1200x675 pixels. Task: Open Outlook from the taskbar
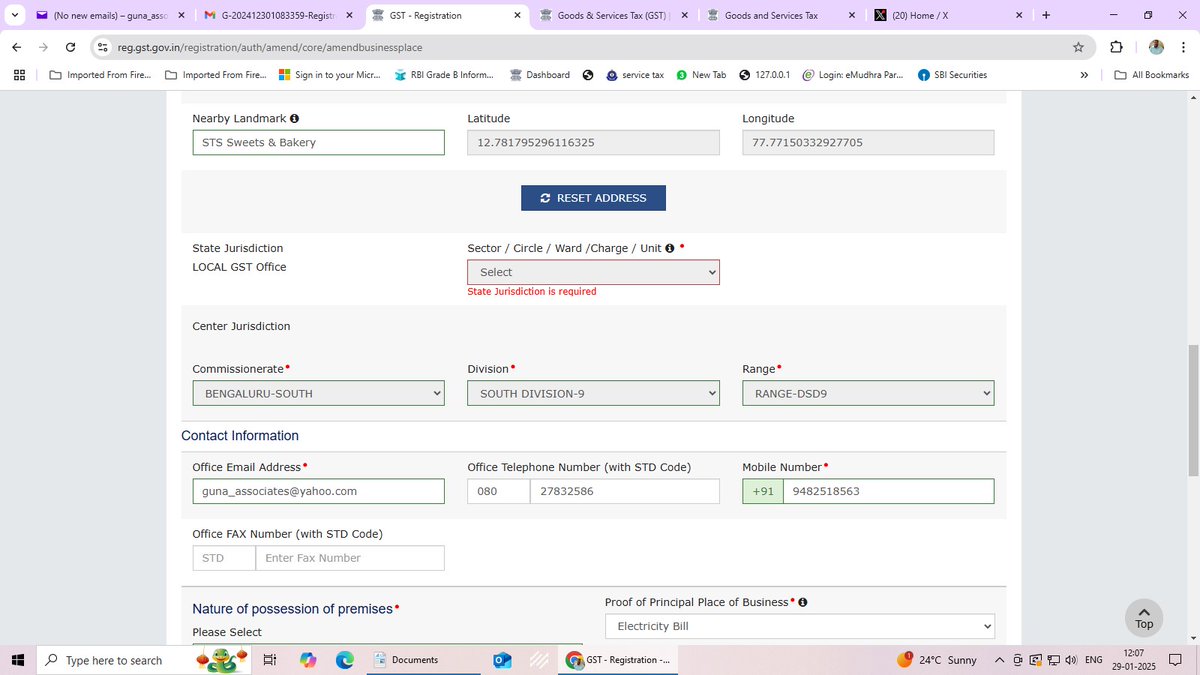point(502,660)
